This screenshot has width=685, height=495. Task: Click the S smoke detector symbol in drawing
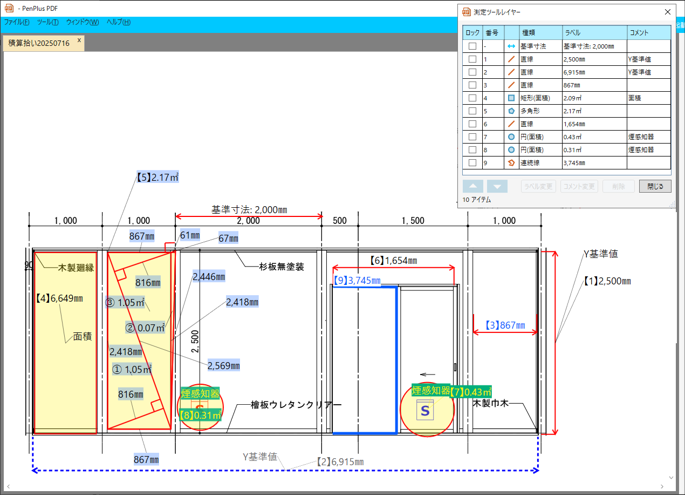pos(425,410)
